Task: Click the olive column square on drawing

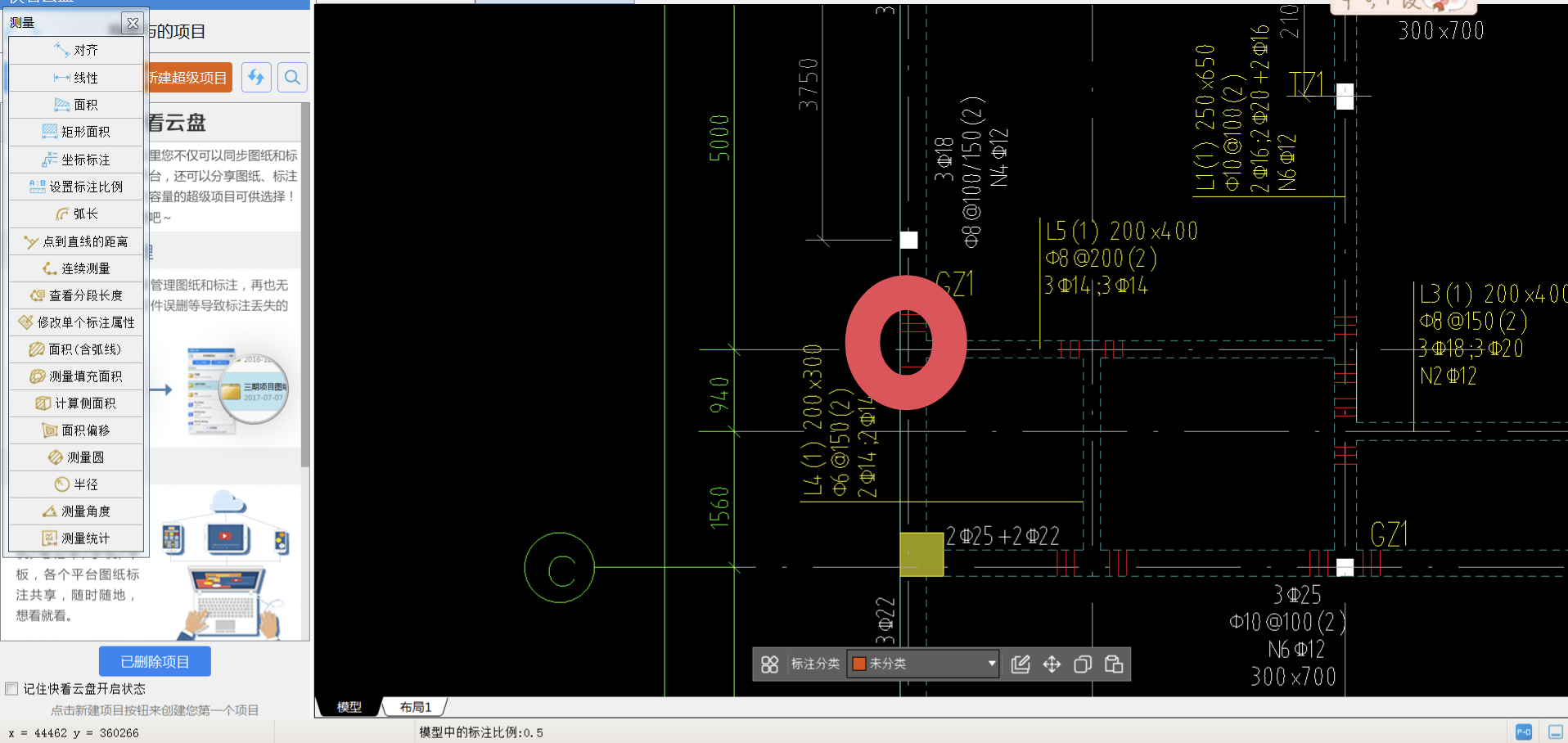Action: 921,554
